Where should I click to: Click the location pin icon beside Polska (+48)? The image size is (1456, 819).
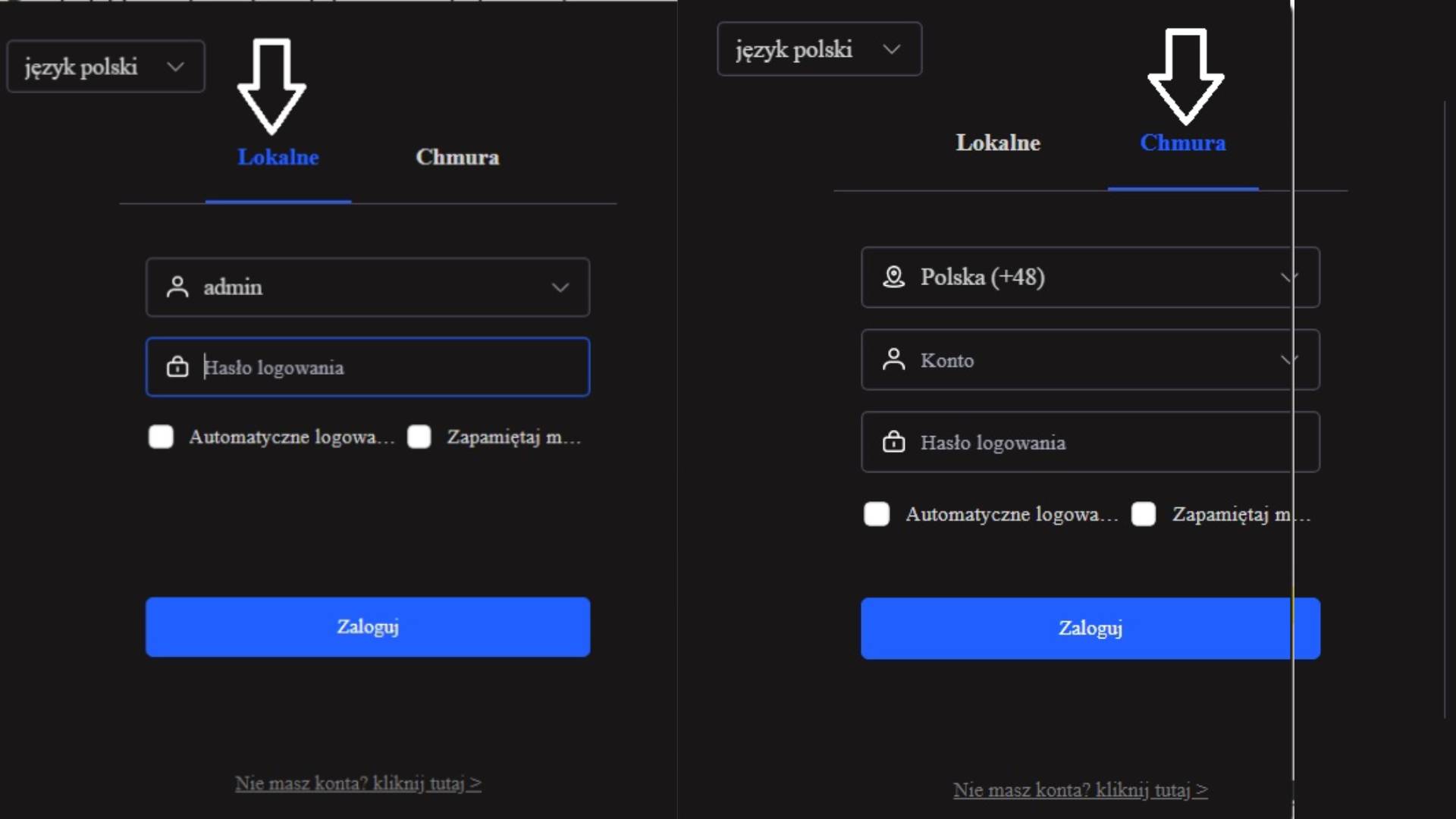[x=894, y=277]
